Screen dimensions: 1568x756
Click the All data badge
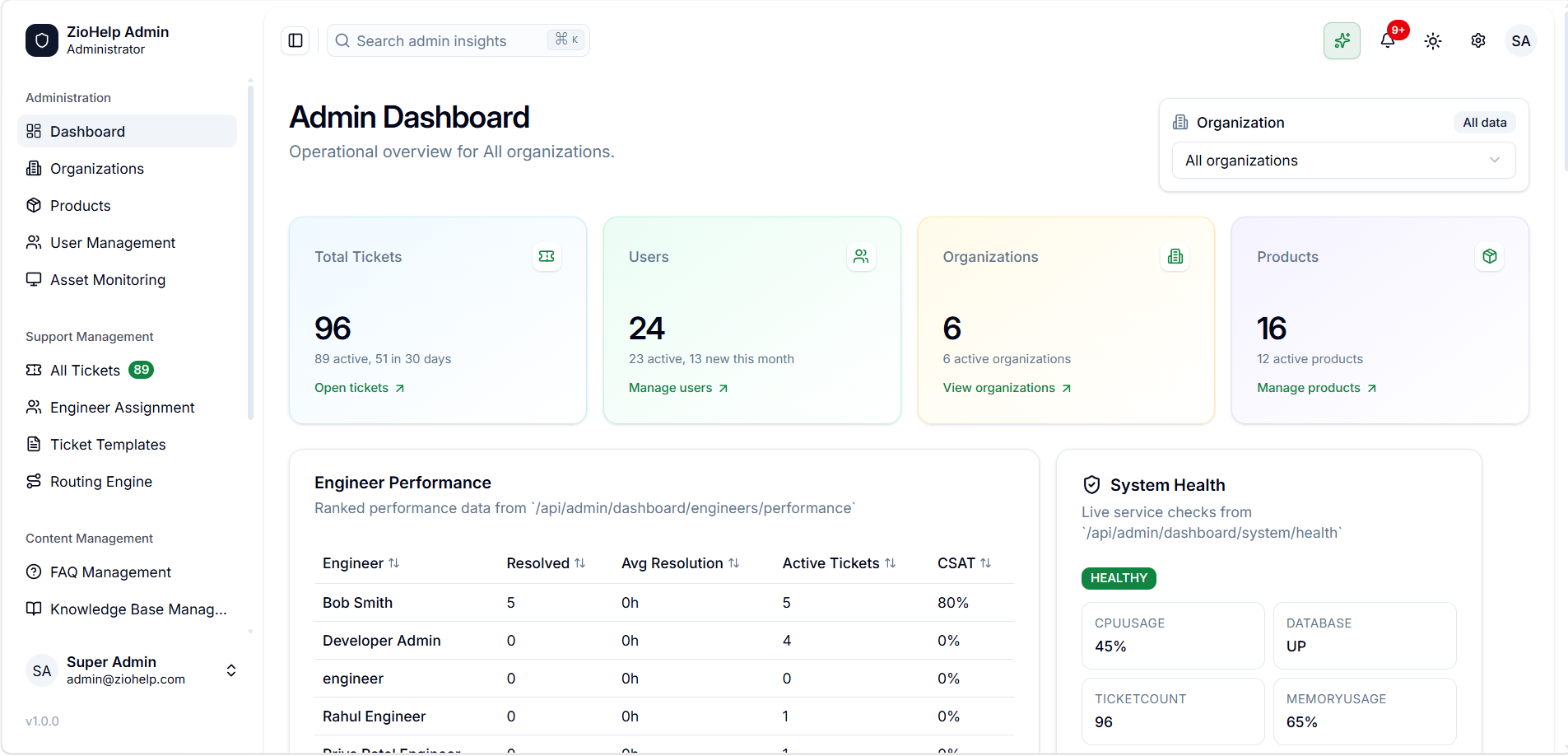pos(1484,123)
